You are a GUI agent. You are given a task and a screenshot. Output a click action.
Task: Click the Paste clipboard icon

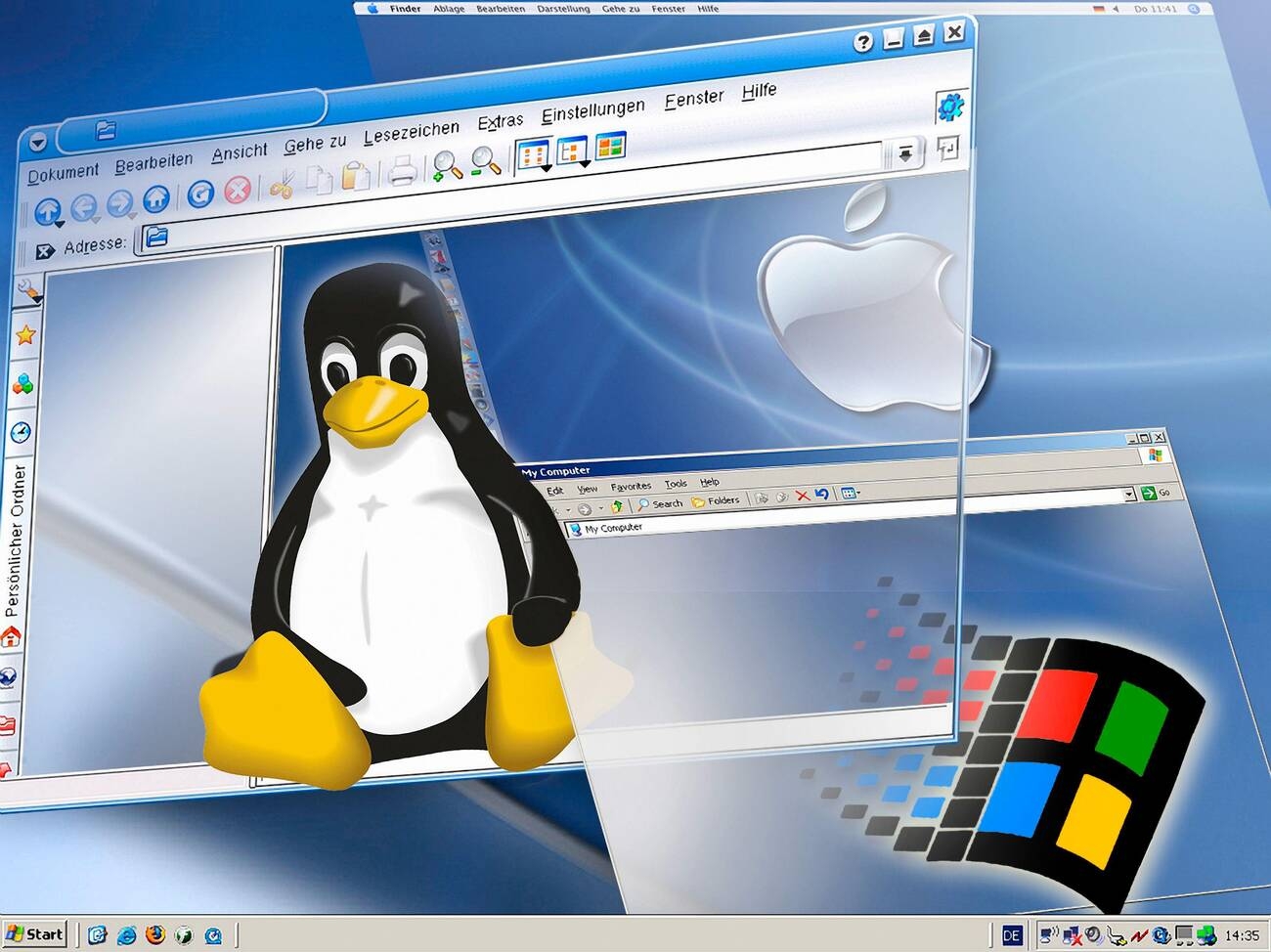pyautogui.click(x=356, y=176)
